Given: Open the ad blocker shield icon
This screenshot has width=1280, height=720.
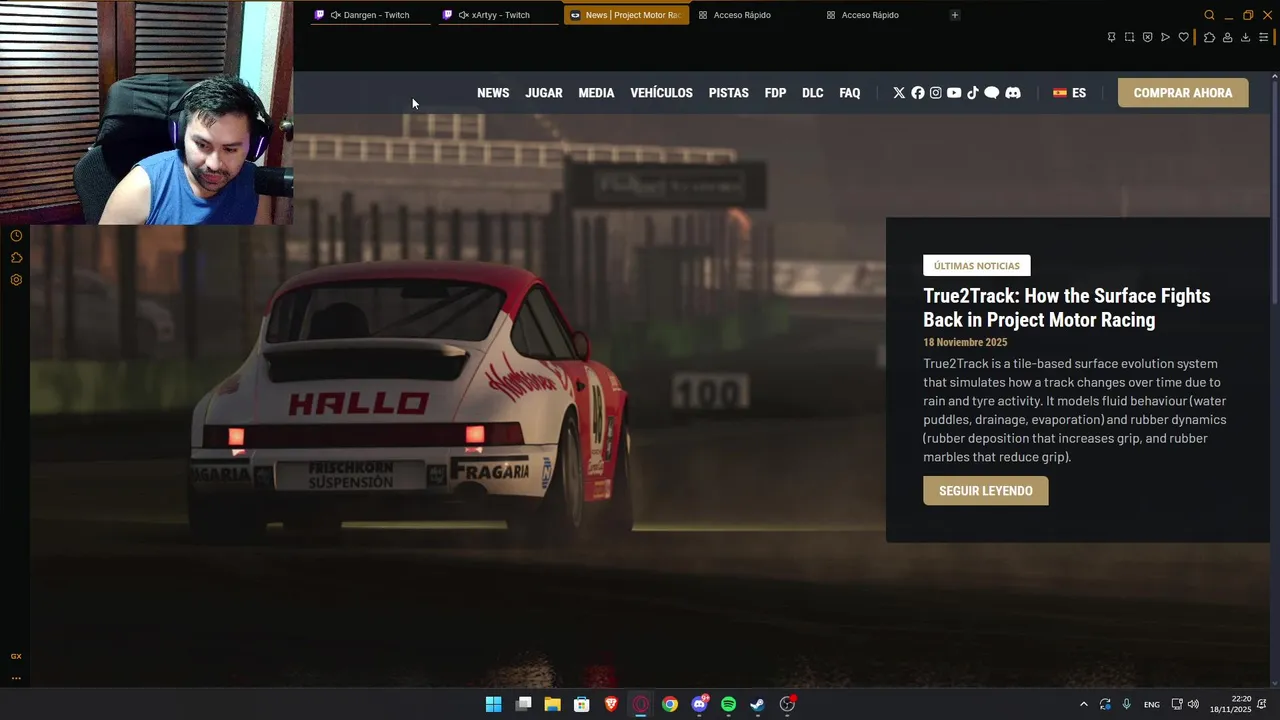Looking at the screenshot, I should (1147, 37).
